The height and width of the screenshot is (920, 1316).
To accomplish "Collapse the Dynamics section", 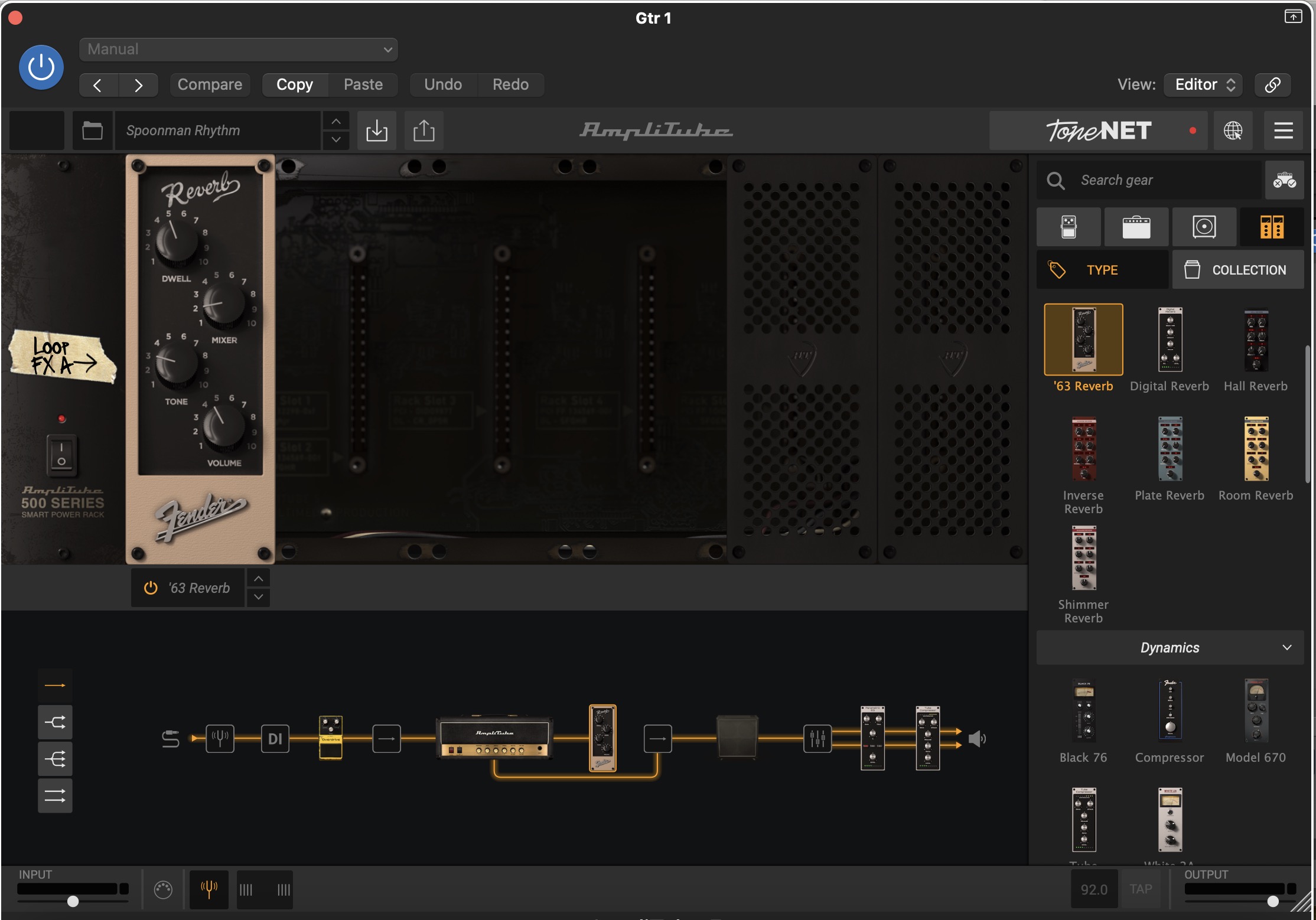I will pos(1170,648).
